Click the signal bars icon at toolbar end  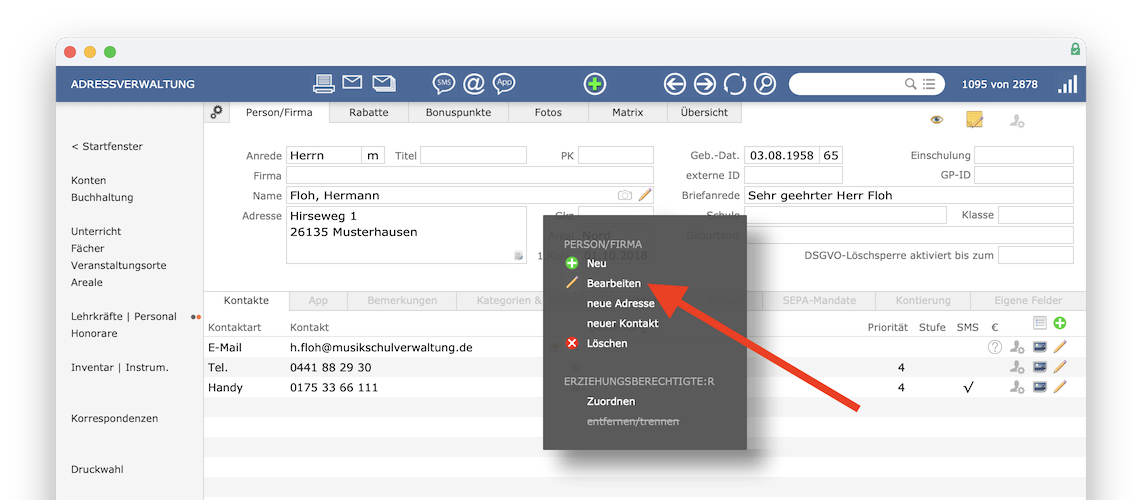1068,84
